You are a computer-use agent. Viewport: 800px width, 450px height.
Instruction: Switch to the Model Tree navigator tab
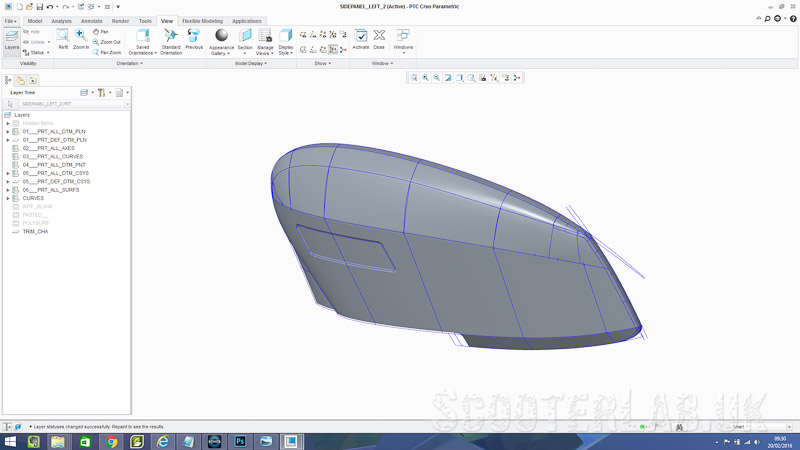click(8, 80)
